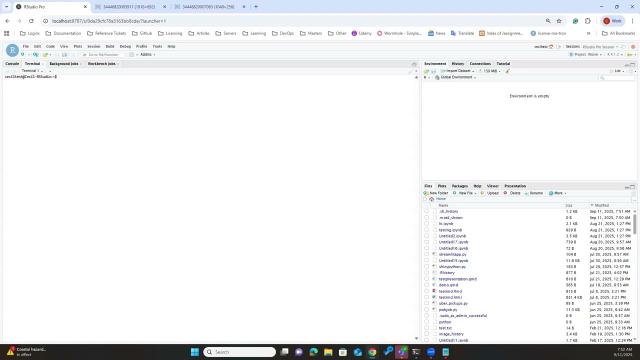This screenshot has height=360, width=640.
Task: Click the load workspace icon
Action: pyautogui.click(x=427, y=71)
